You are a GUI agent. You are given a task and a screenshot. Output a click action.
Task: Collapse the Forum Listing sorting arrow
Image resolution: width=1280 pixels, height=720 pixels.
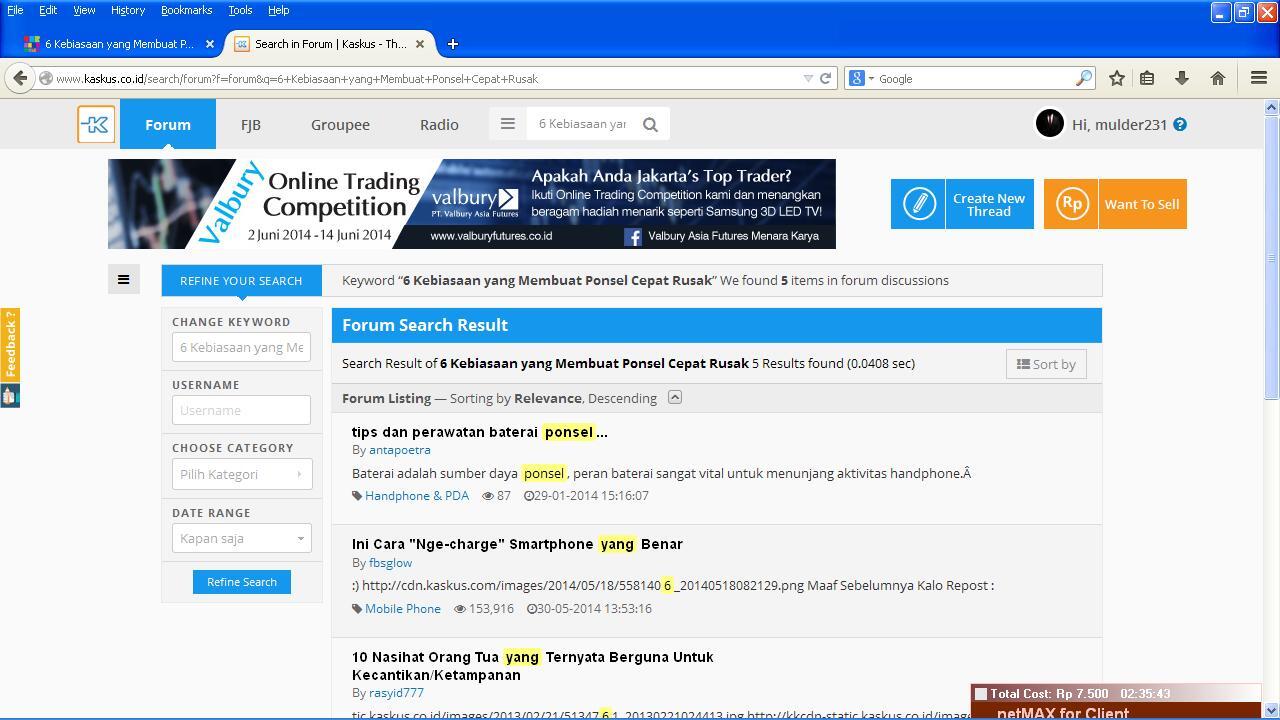click(675, 397)
